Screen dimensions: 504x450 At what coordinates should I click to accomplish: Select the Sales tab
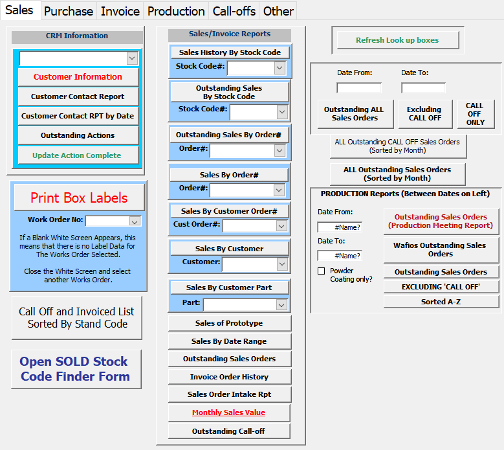19,10
